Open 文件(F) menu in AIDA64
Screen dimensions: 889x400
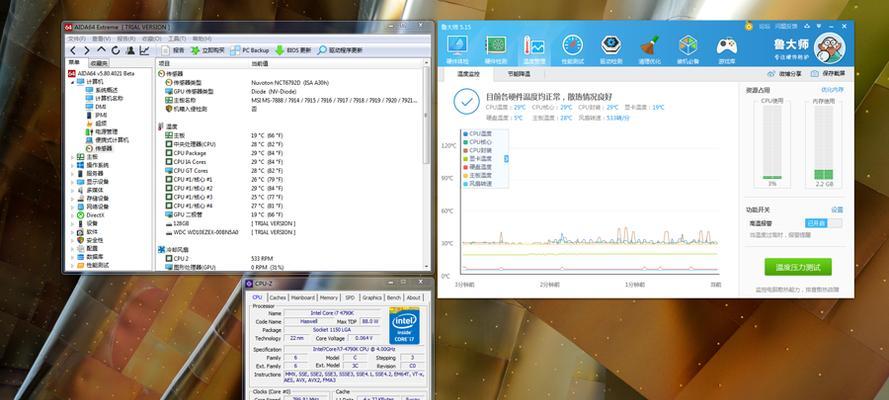77,39
